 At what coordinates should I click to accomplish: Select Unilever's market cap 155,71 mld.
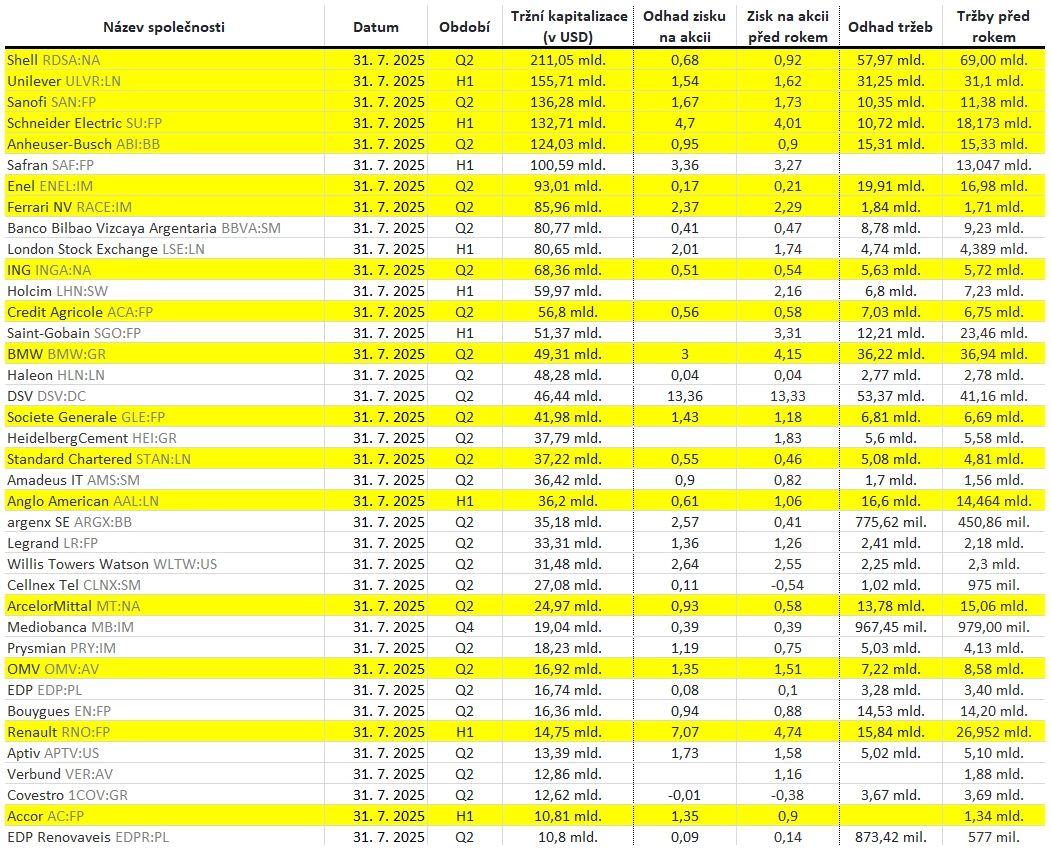pyautogui.click(x=569, y=81)
